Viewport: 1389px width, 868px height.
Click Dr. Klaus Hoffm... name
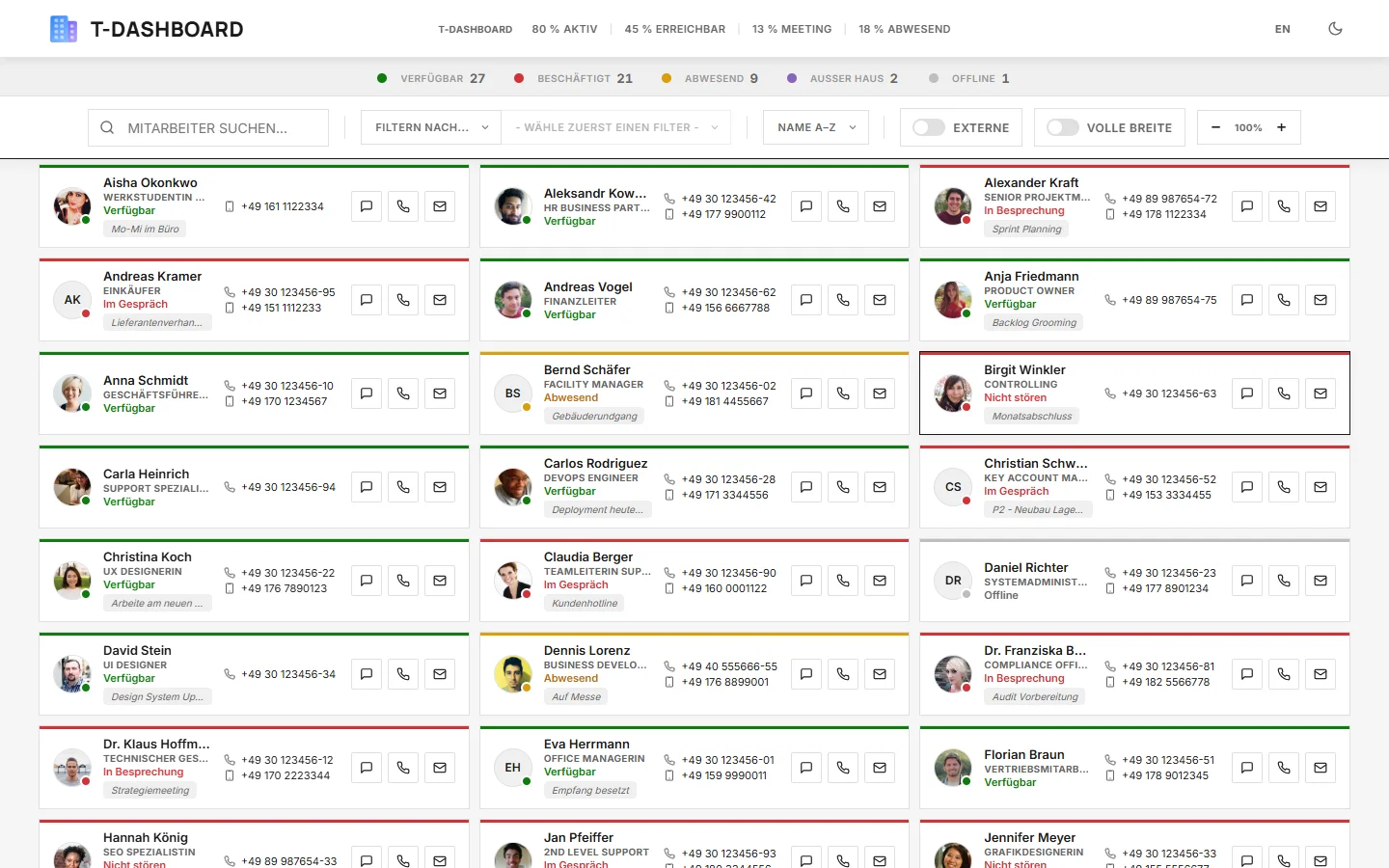tap(156, 744)
